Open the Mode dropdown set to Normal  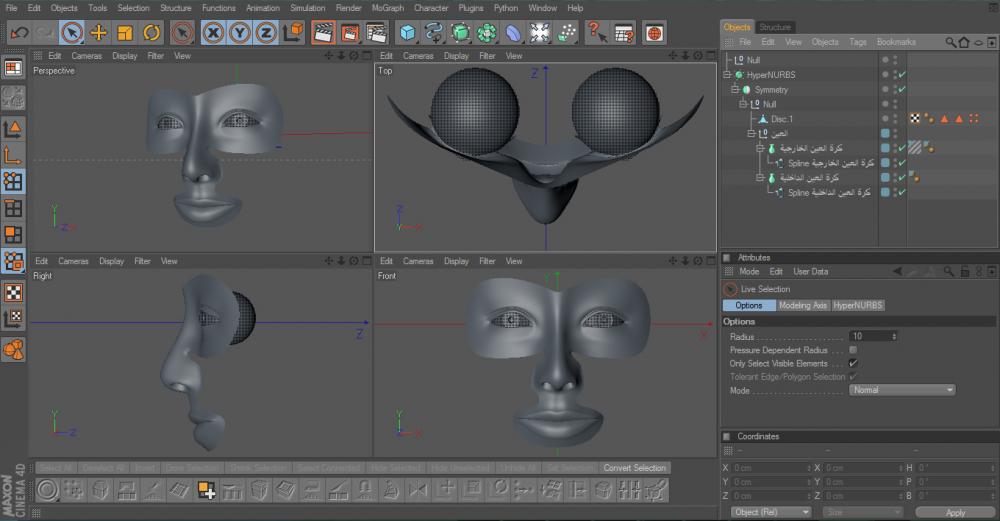902,390
